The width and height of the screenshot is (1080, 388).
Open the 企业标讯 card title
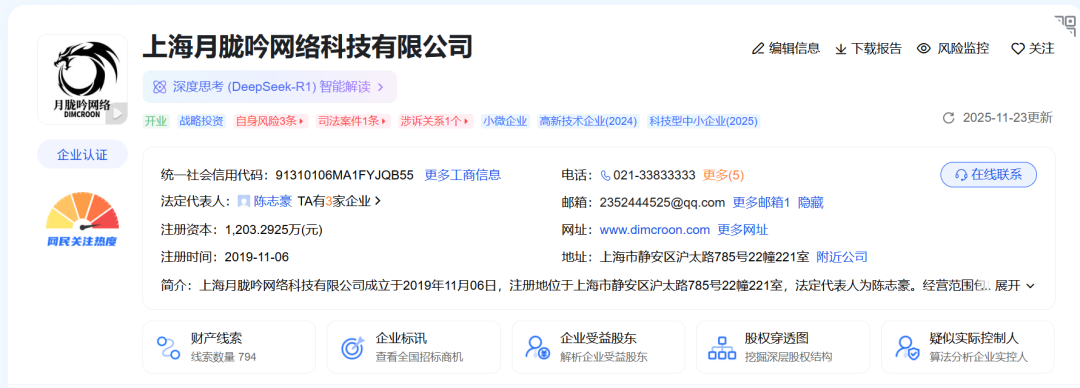401,338
